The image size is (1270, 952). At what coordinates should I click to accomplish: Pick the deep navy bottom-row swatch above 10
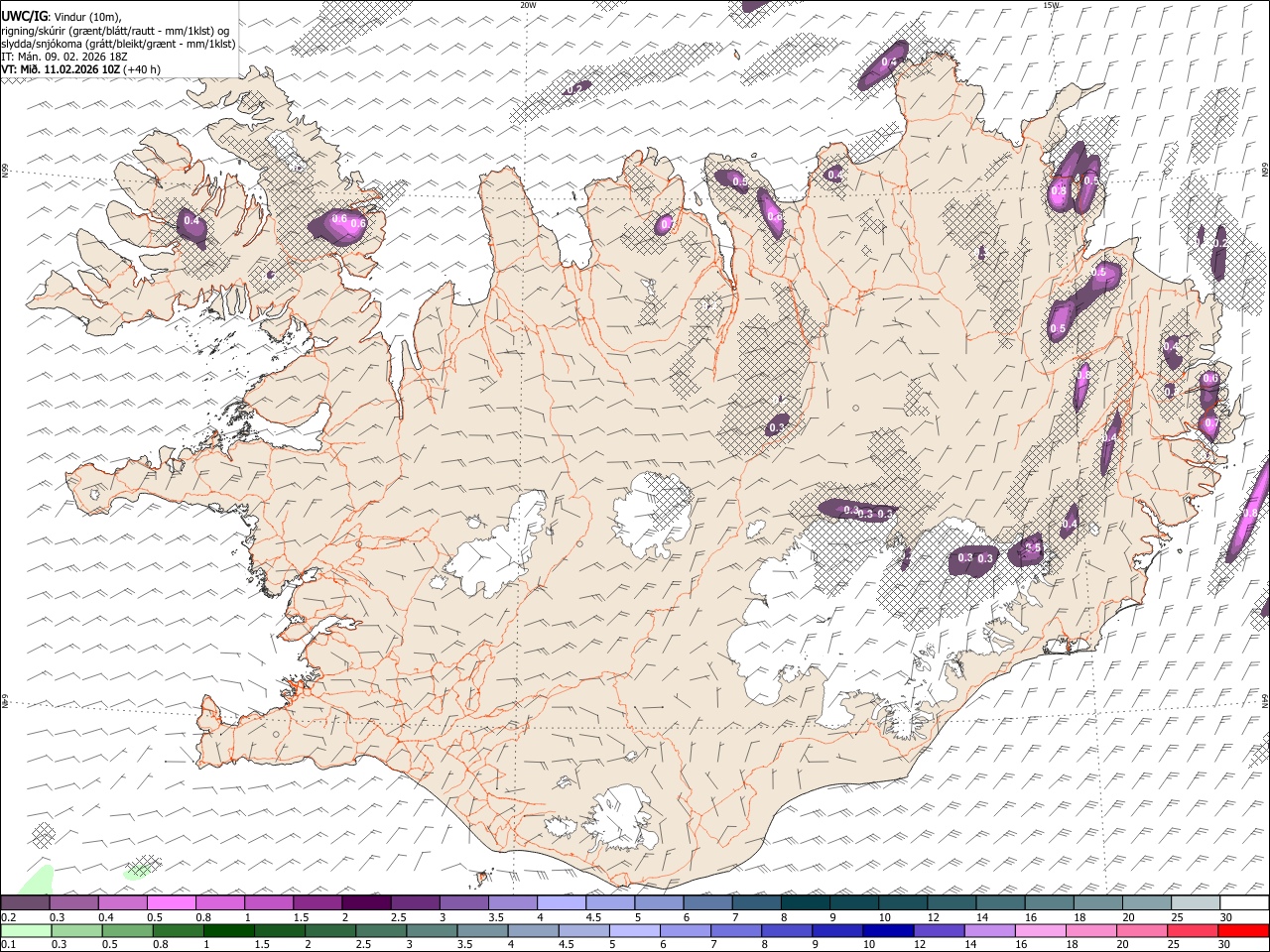pos(887,930)
